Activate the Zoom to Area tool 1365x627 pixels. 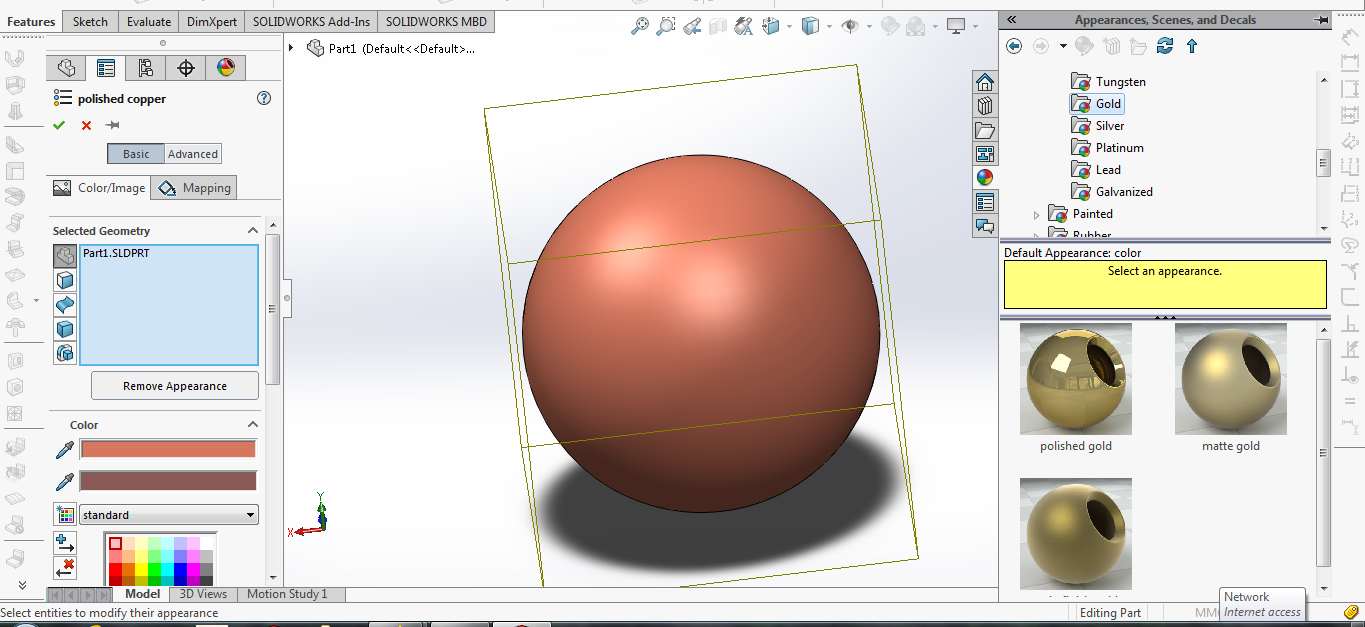pos(666,26)
